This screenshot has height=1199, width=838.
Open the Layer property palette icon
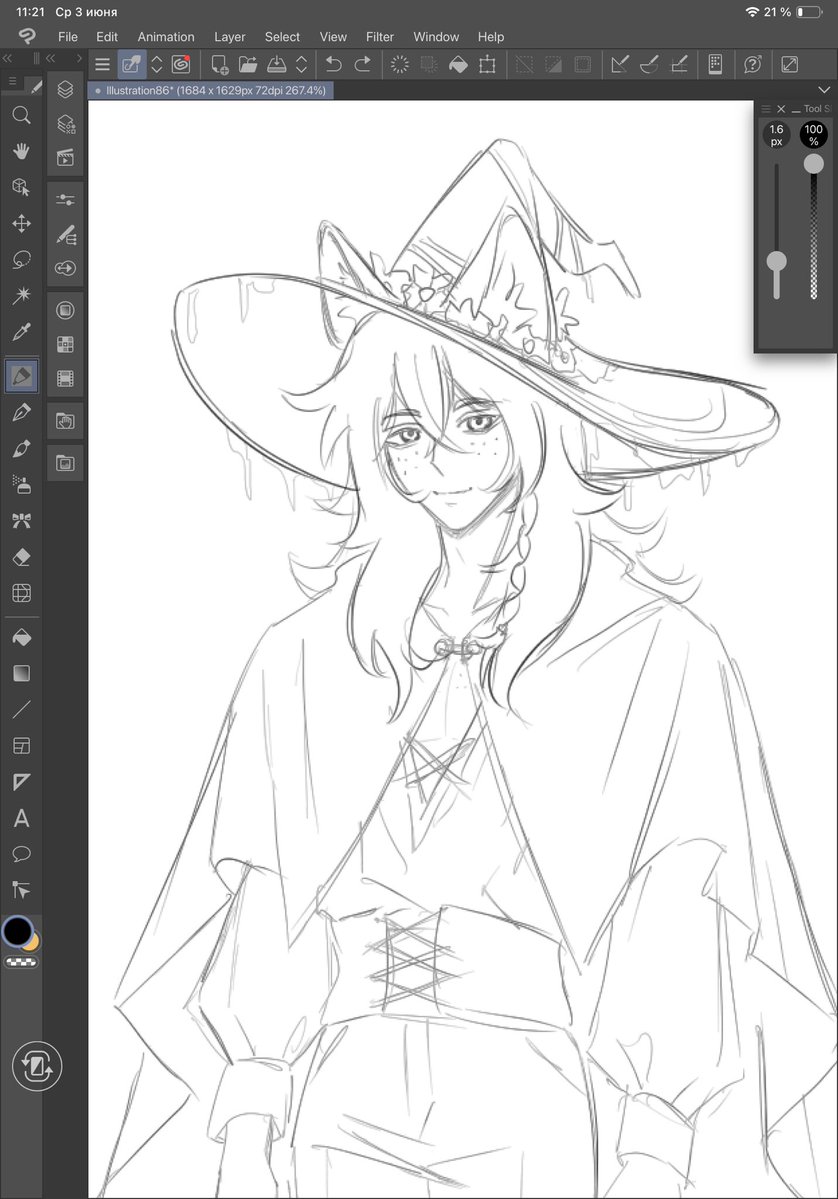point(65,124)
